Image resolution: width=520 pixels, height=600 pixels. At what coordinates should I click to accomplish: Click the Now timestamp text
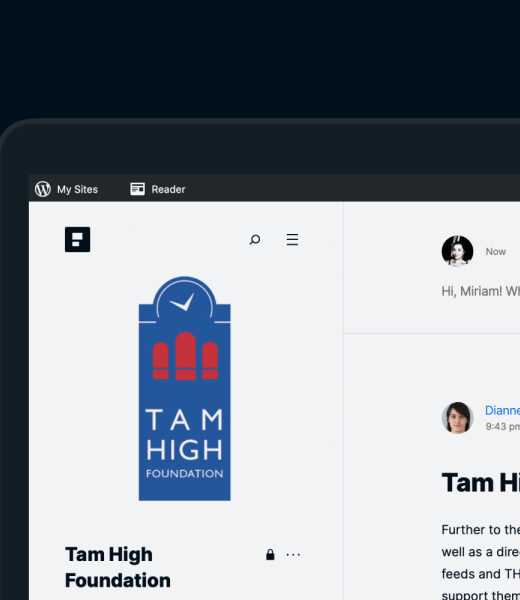tap(496, 251)
